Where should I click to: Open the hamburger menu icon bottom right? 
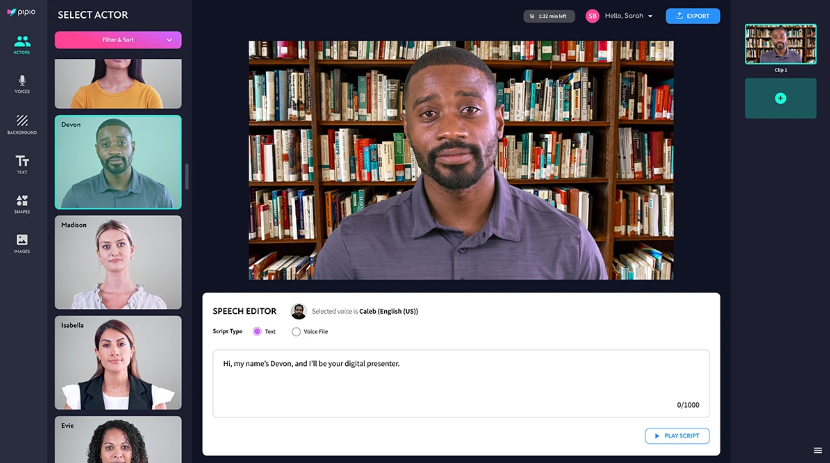(818, 450)
